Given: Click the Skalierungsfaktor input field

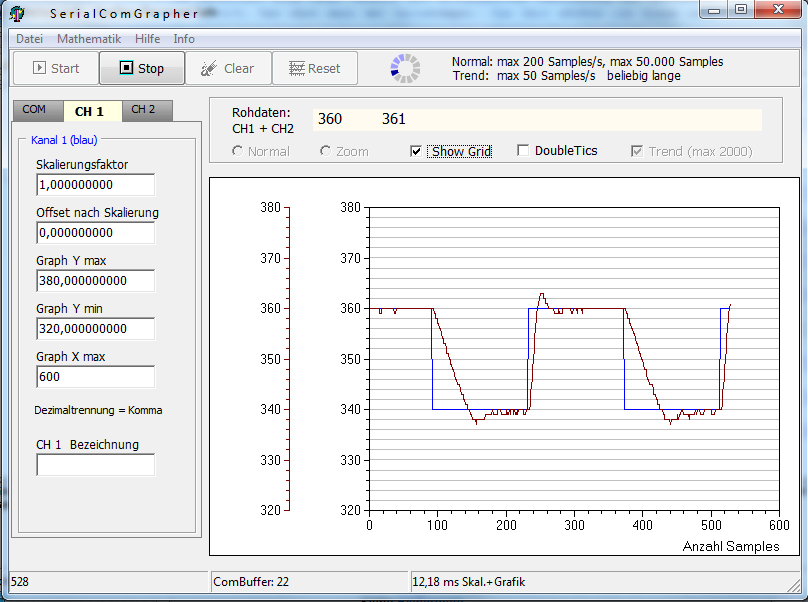Looking at the screenshot, I should pyautogui.click(x=95, y=185).
